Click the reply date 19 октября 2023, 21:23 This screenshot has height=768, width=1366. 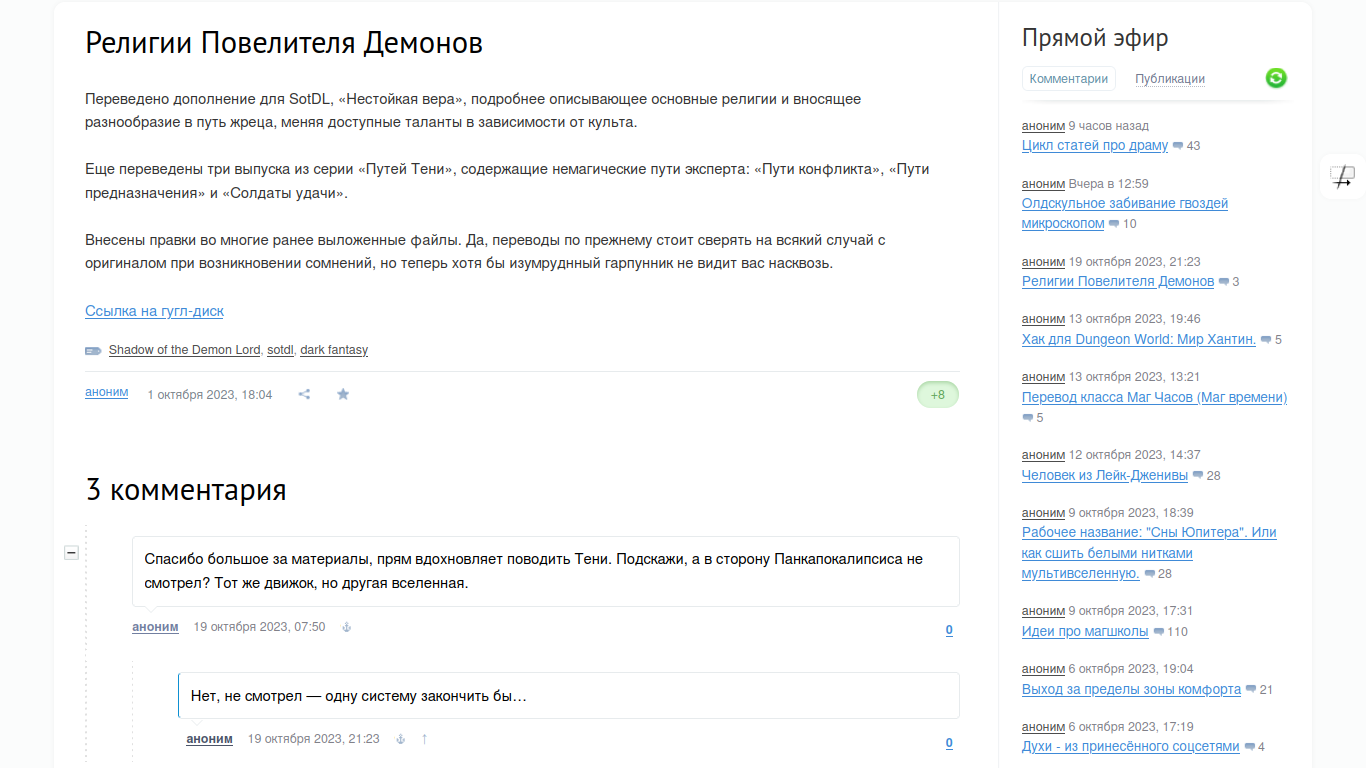click(x=314, y=739)
